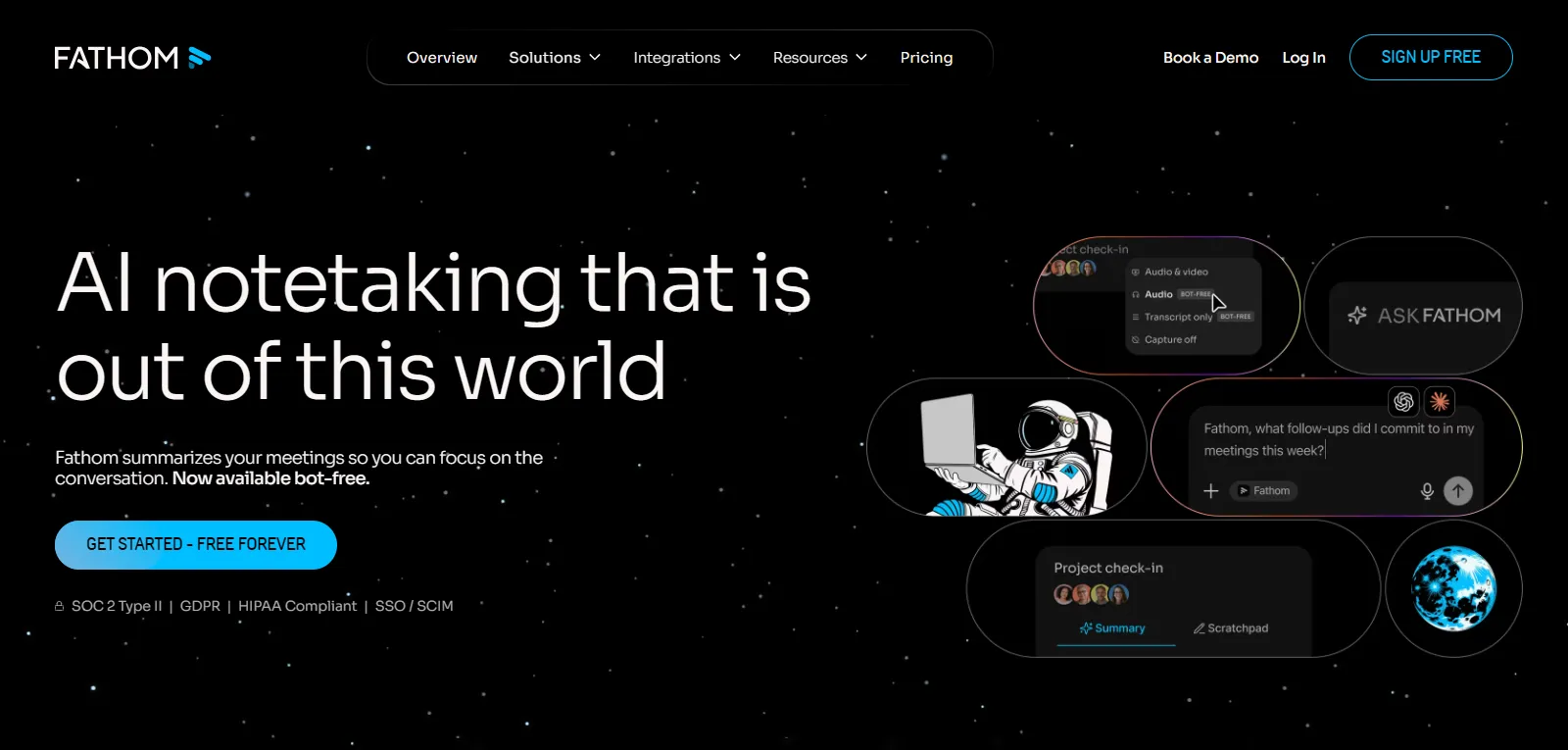Click the orange Claude starburst icon

(x=1440, y=401)
